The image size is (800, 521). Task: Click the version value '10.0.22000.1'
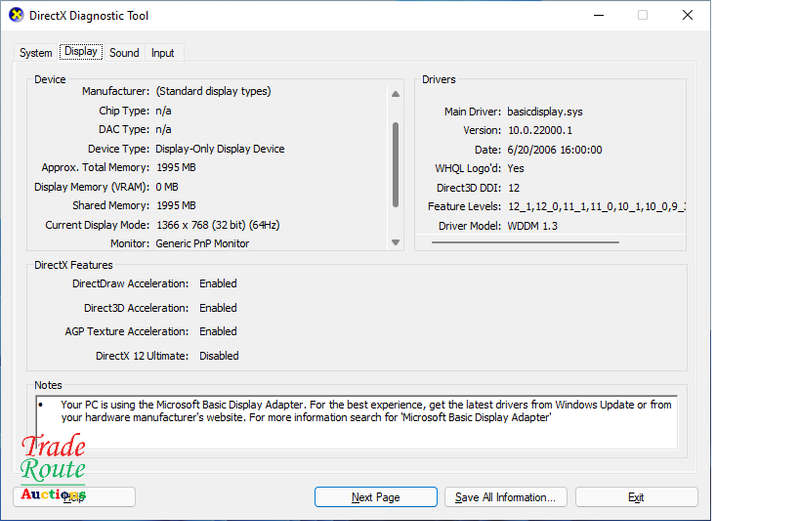pos(540,131)
